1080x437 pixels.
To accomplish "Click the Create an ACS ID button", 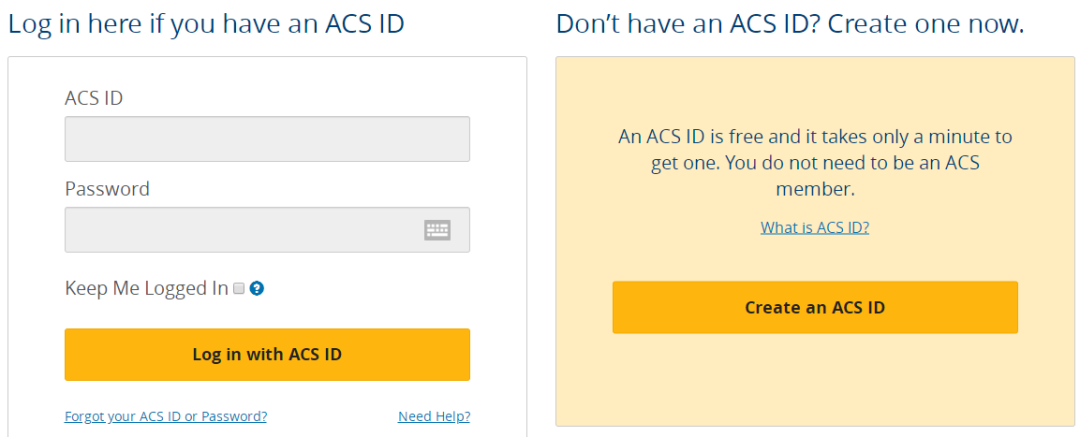I will coord(815,307).
